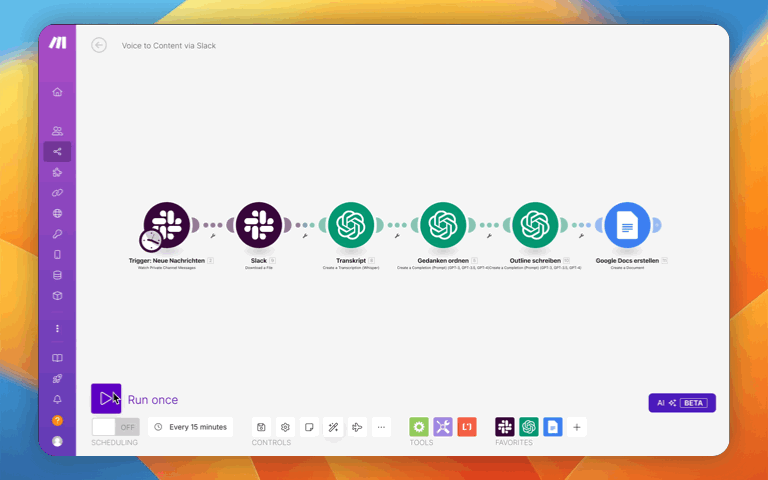Click the Run once play button
The width and height of the screenshot is (768, 480).
click(x=106, y=399)
